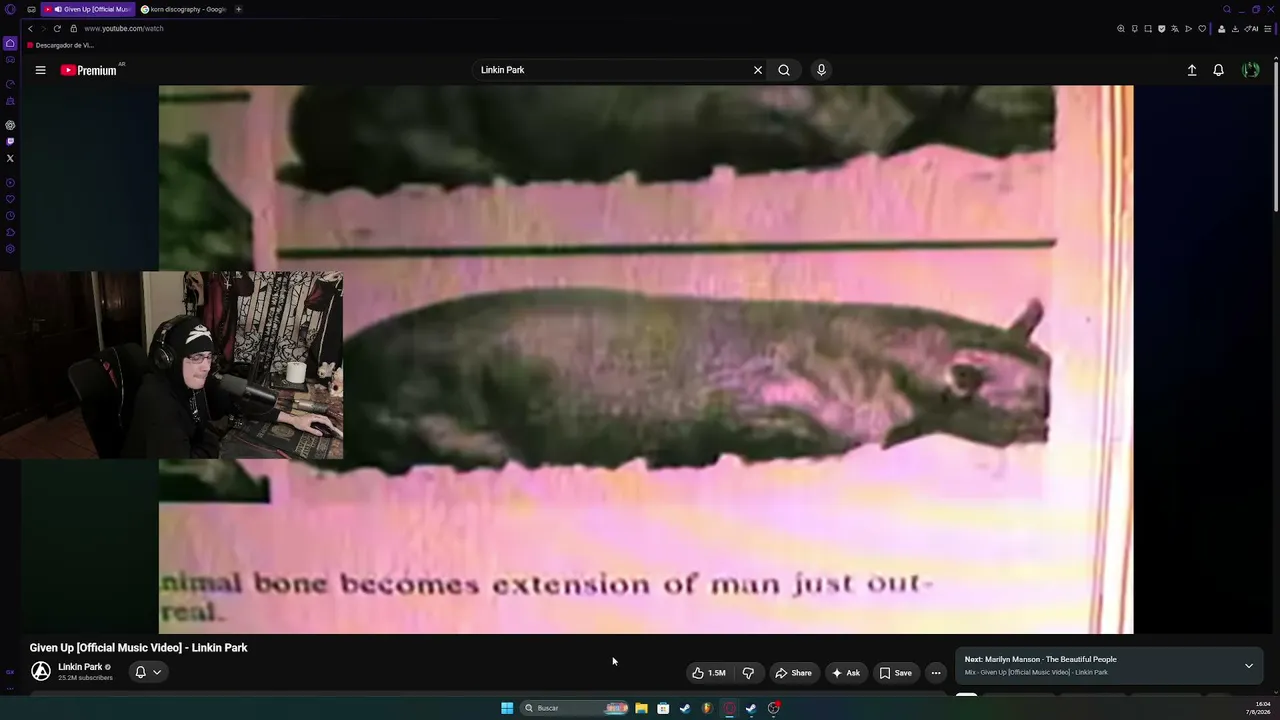Take a browser snapshot with capture icon

point(1148,29)
